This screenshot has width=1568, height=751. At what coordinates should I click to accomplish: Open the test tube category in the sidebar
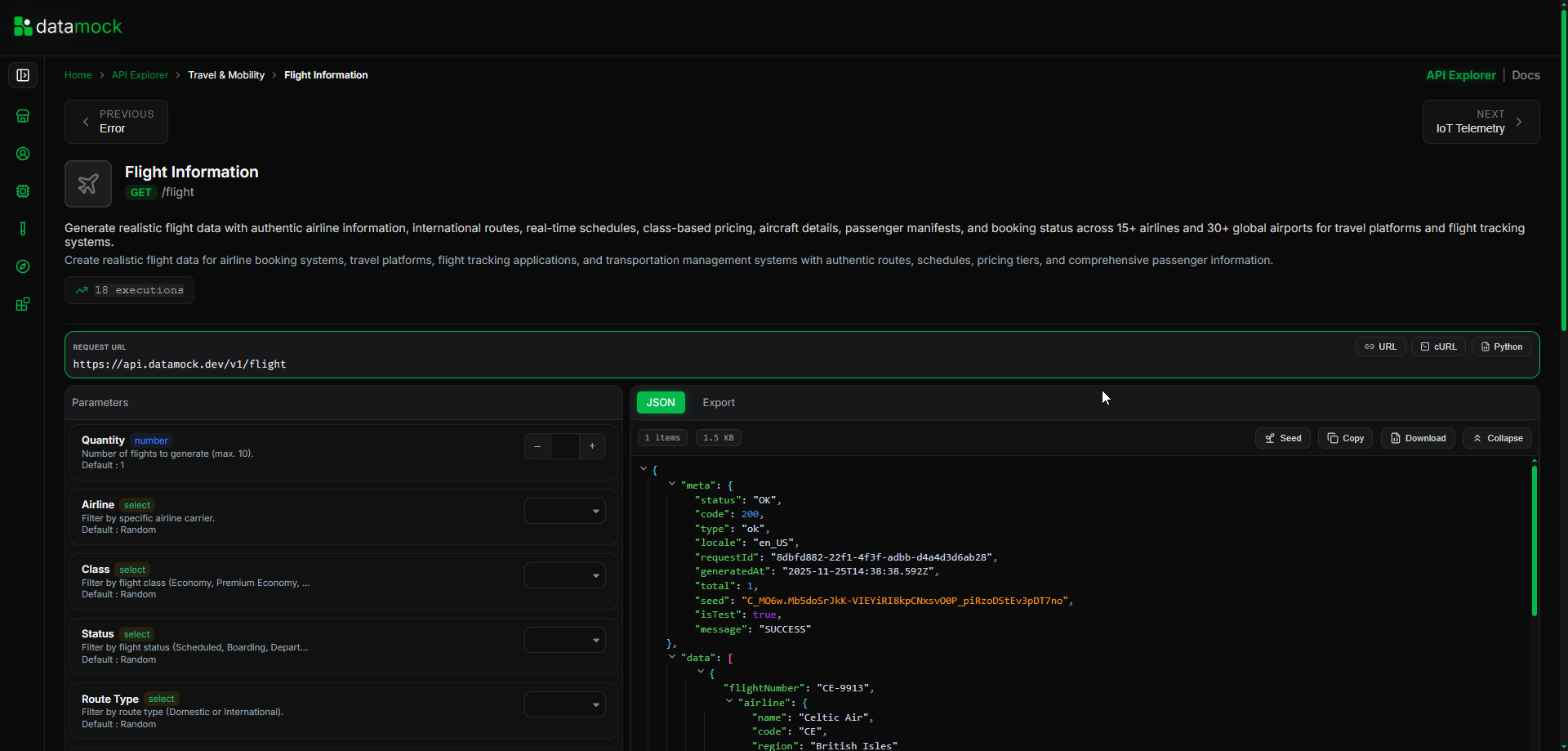23,229
